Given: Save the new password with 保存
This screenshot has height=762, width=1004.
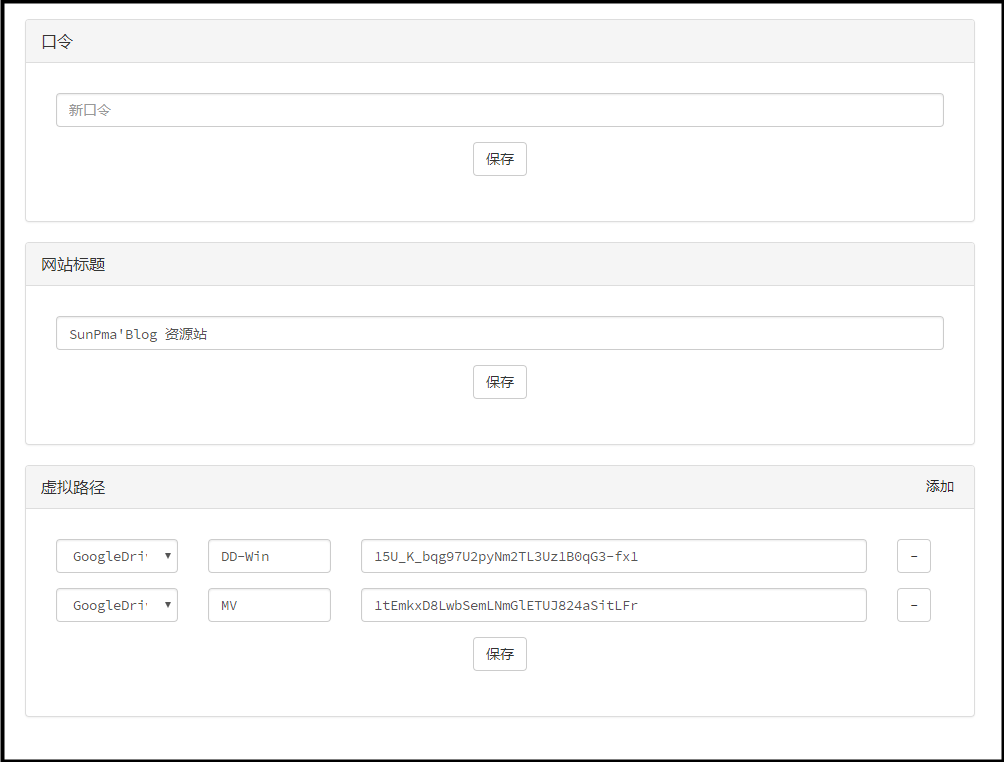Looking at the screenshot, I should click(499, 159).
